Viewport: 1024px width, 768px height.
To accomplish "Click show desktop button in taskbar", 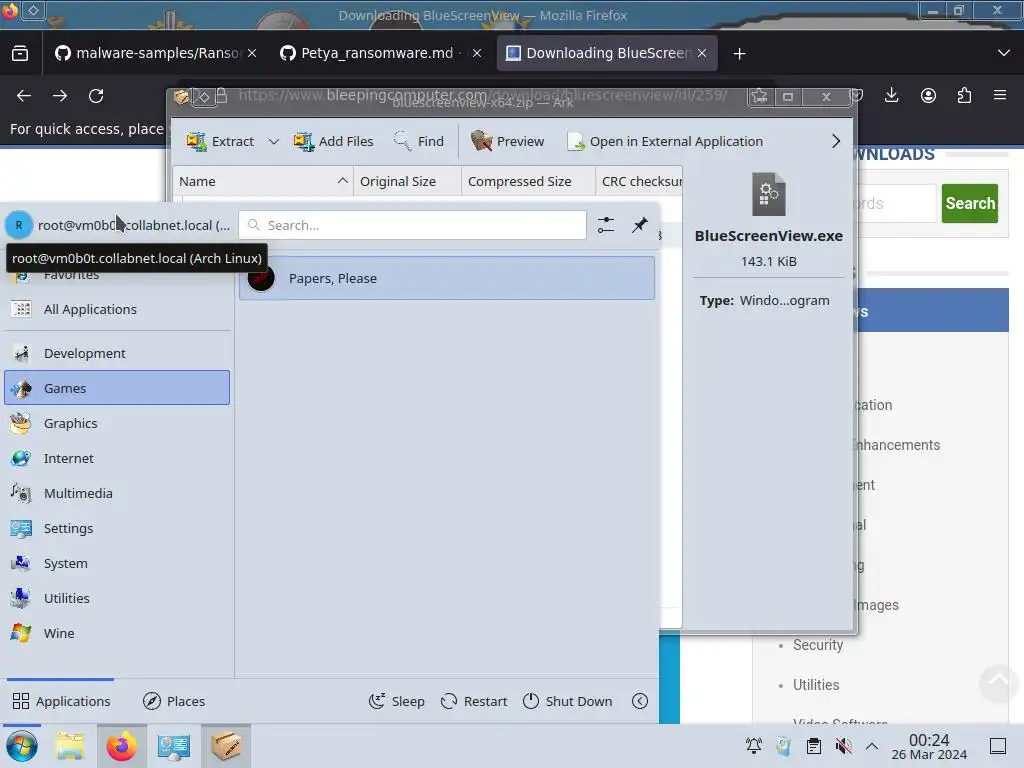I will click(998, 746).
